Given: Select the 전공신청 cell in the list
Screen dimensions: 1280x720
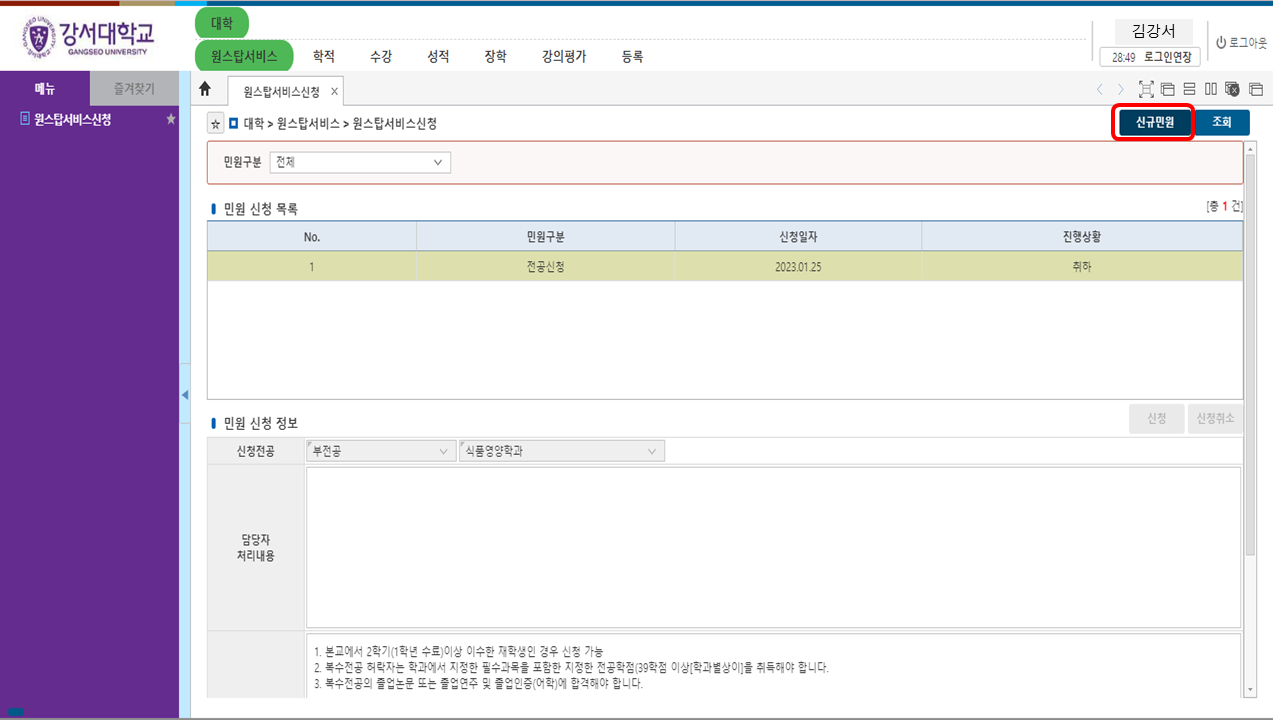Looking at the screenshot, I should coord(546,267).
